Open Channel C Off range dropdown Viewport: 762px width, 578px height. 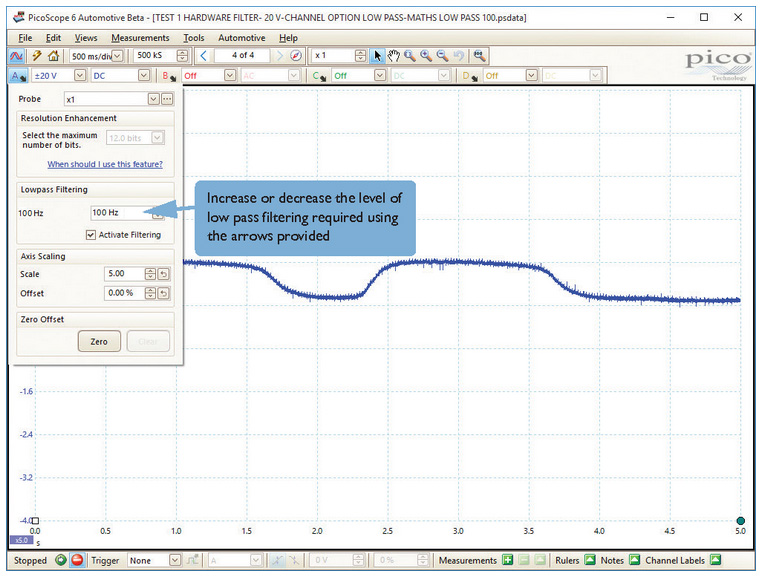coord(380,75)
